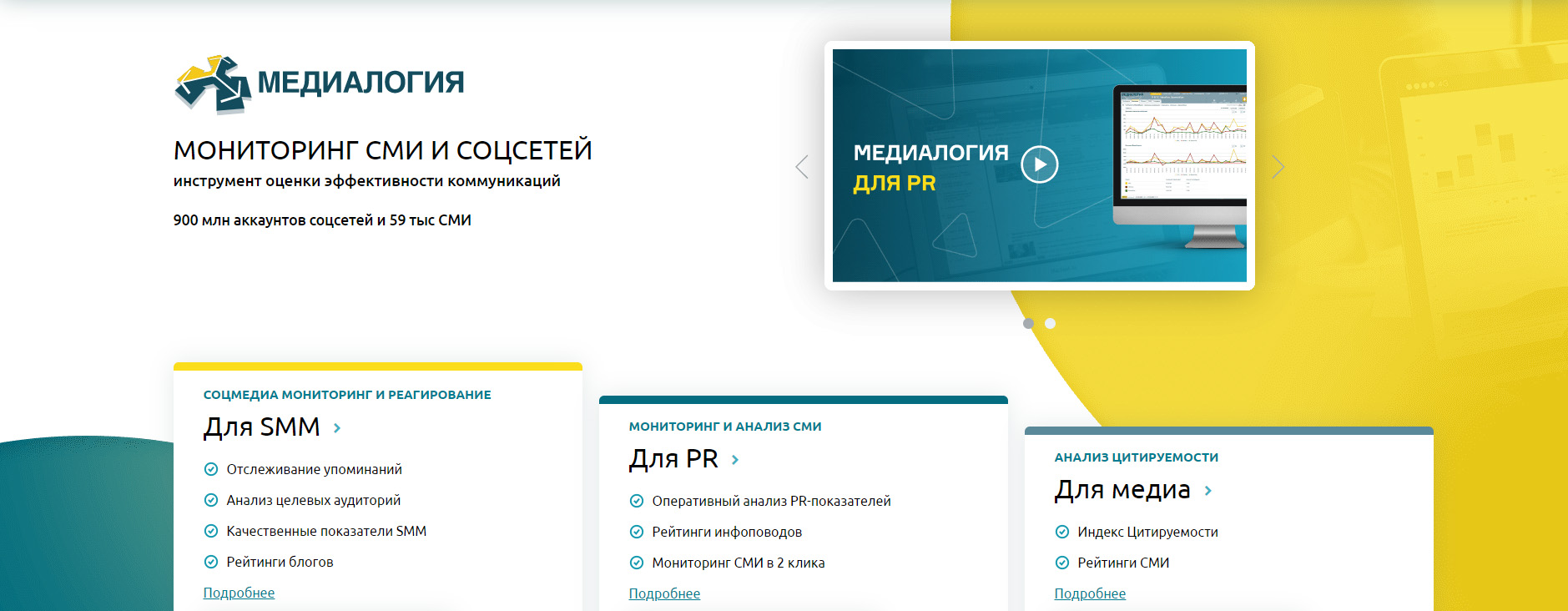Click the subtitle инструмент оценки эффективности коммуникаций
The height and width of the screenshot is (611, 1568).
(367, 181)
